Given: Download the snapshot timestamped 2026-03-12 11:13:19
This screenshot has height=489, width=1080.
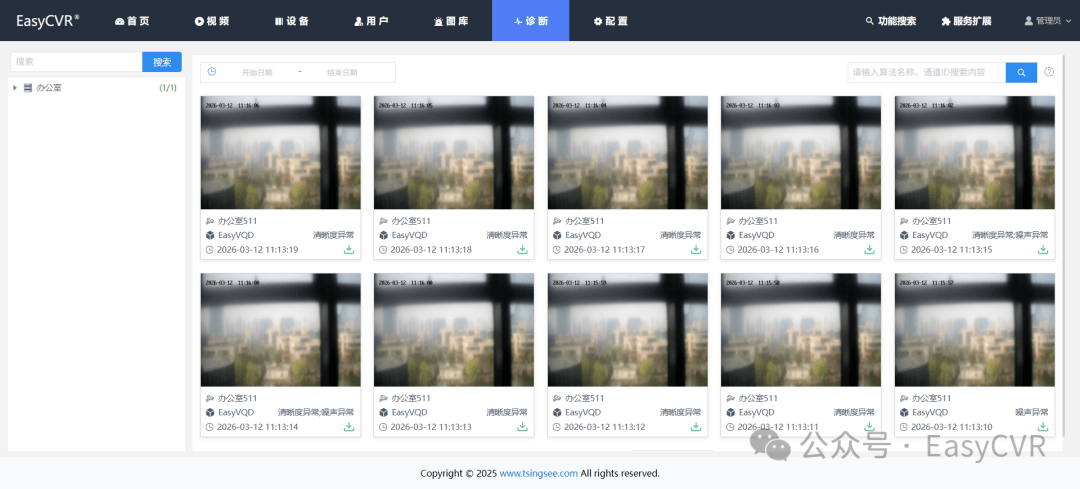Looking at the screenshot, I should point(349,250).
